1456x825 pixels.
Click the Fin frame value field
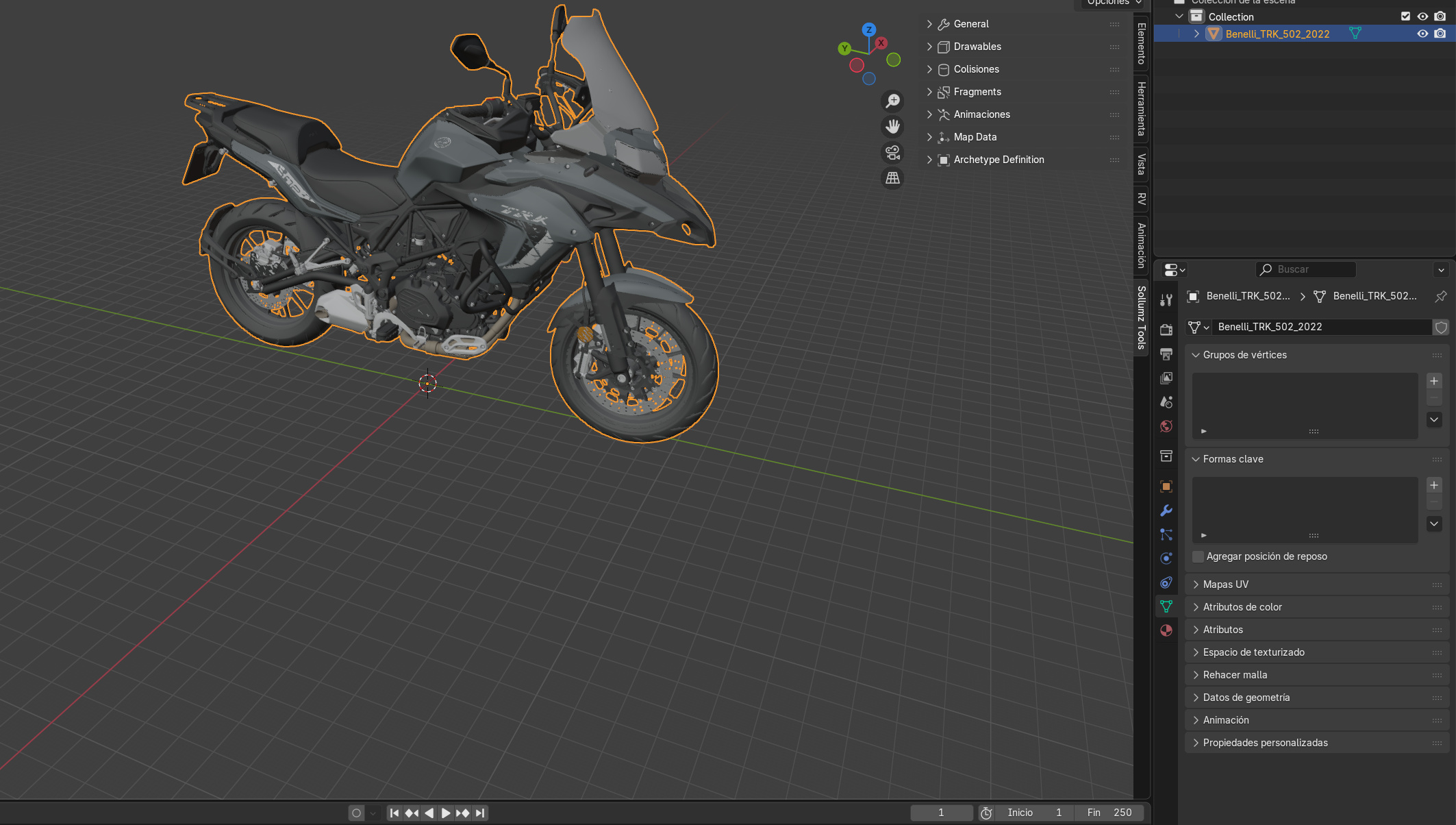pyautogui.click(x=1109, y=813)
